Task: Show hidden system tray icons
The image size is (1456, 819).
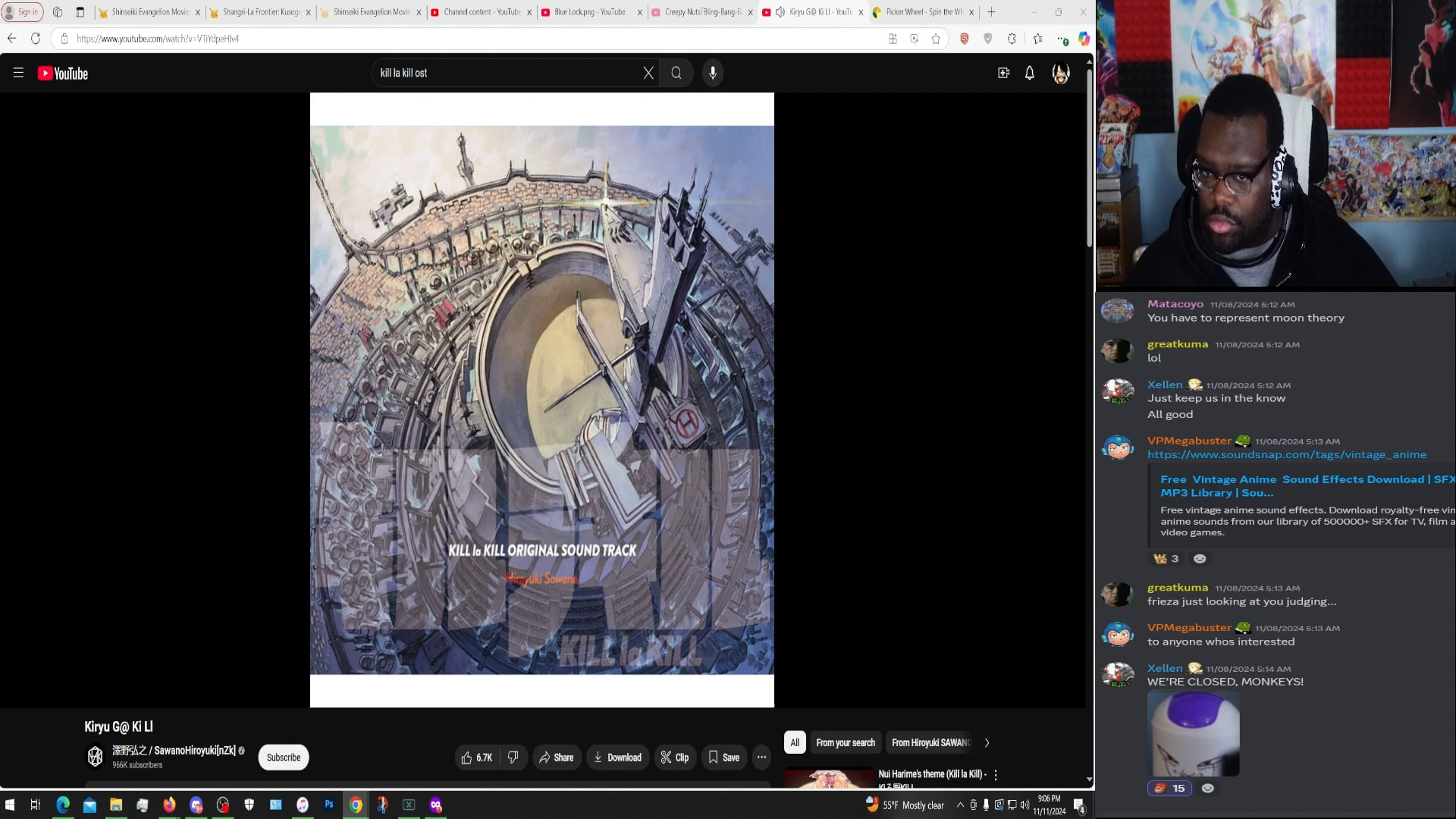Action: (960, 805)
